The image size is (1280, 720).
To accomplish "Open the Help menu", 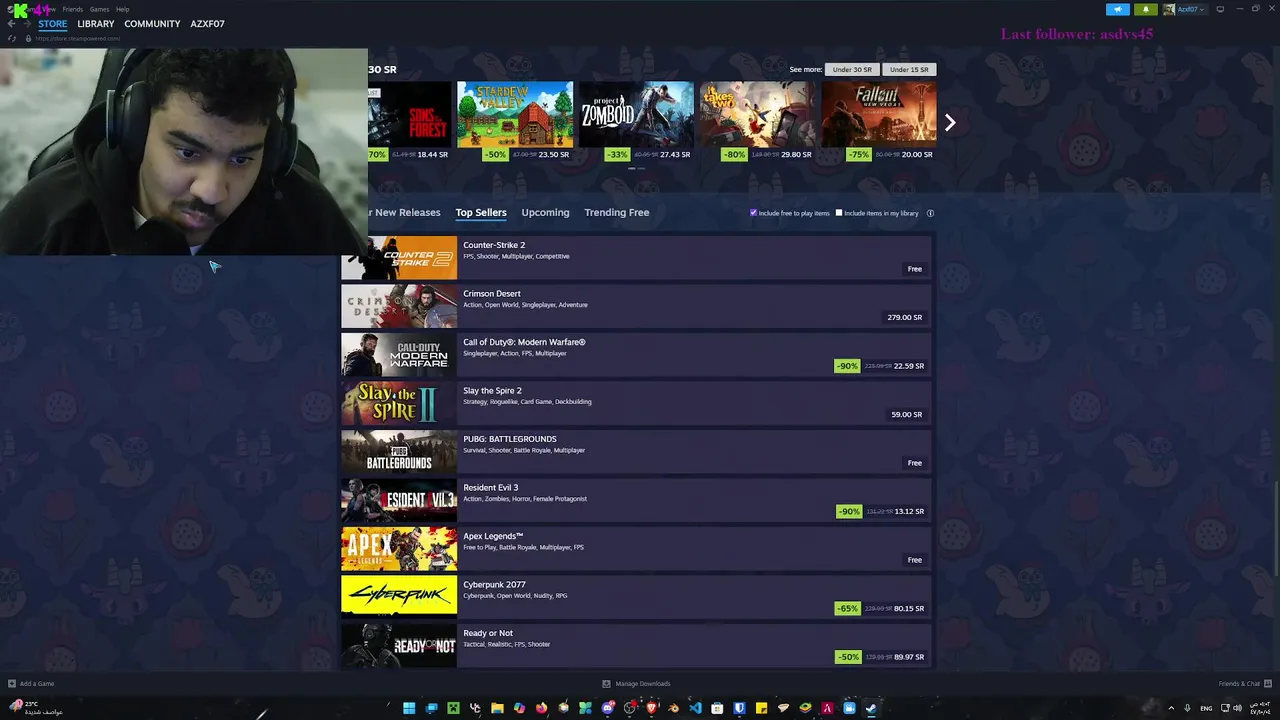I will pos(122,9).
